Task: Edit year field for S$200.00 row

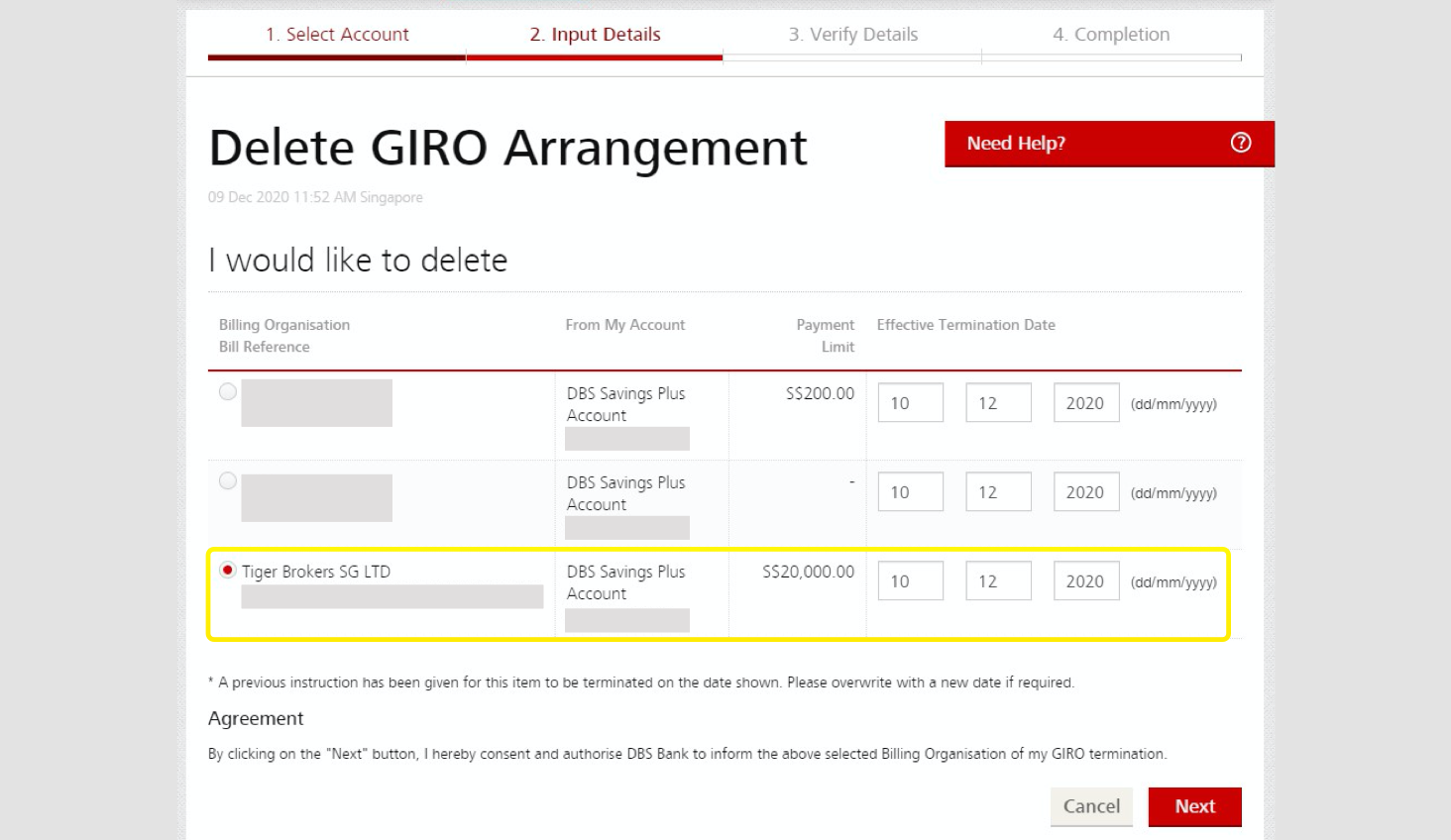Action: (1086, 403)
